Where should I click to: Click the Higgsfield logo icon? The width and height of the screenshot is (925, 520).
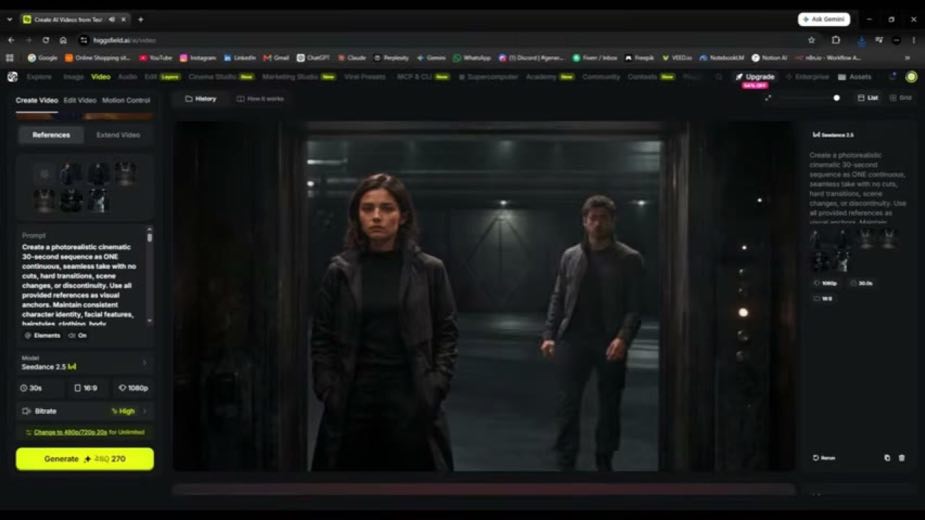(12, 77)
